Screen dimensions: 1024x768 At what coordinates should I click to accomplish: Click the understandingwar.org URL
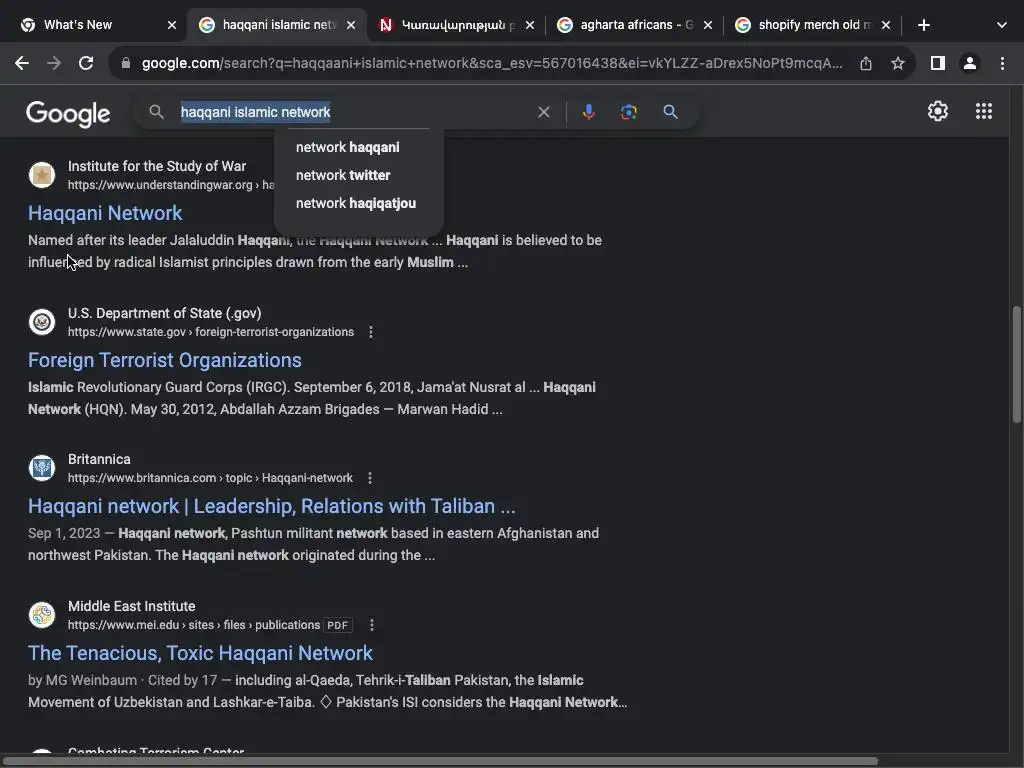point(171,185)
